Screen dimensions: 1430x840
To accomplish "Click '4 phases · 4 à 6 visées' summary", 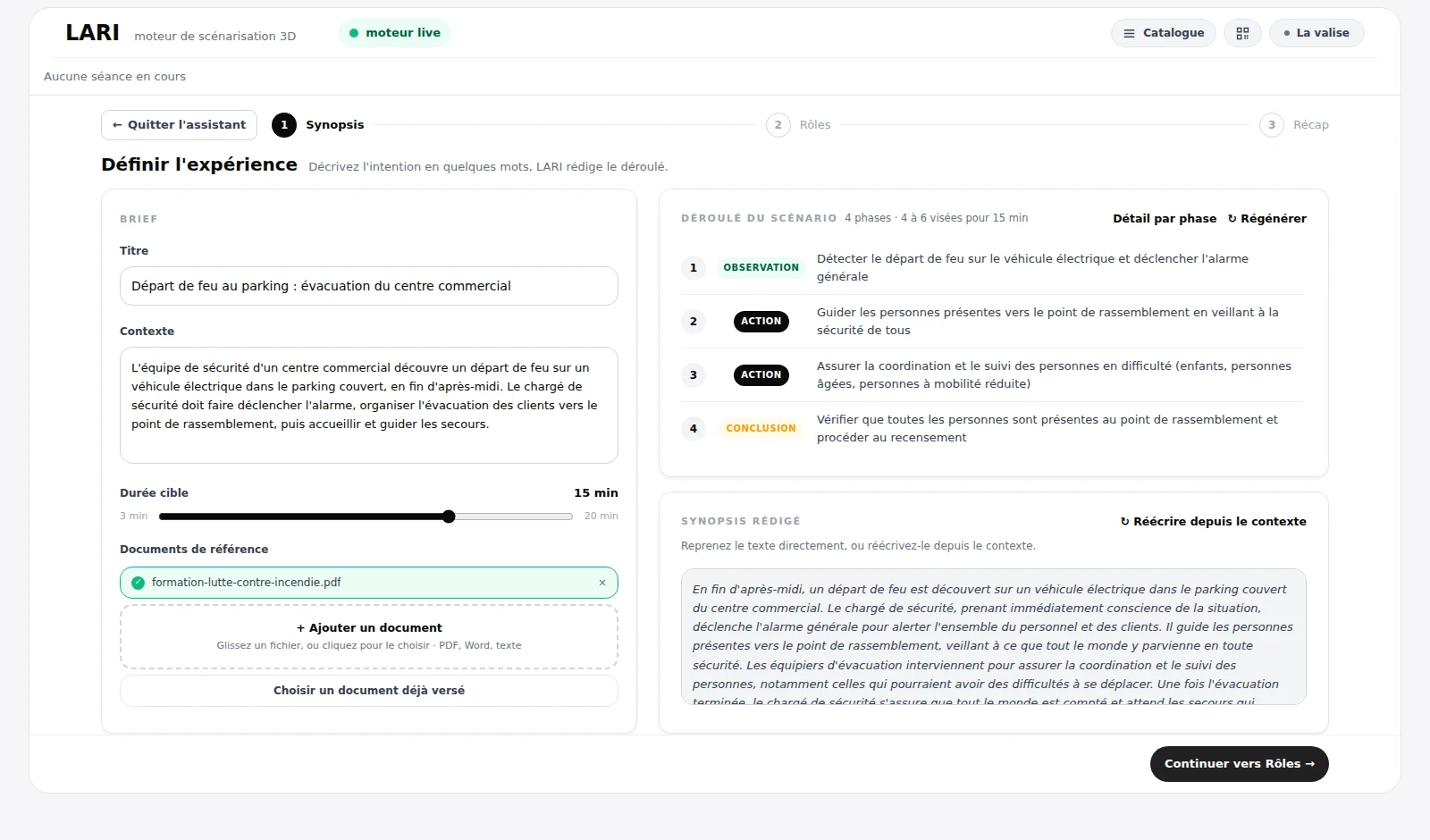I will click(x=936, y=218).
